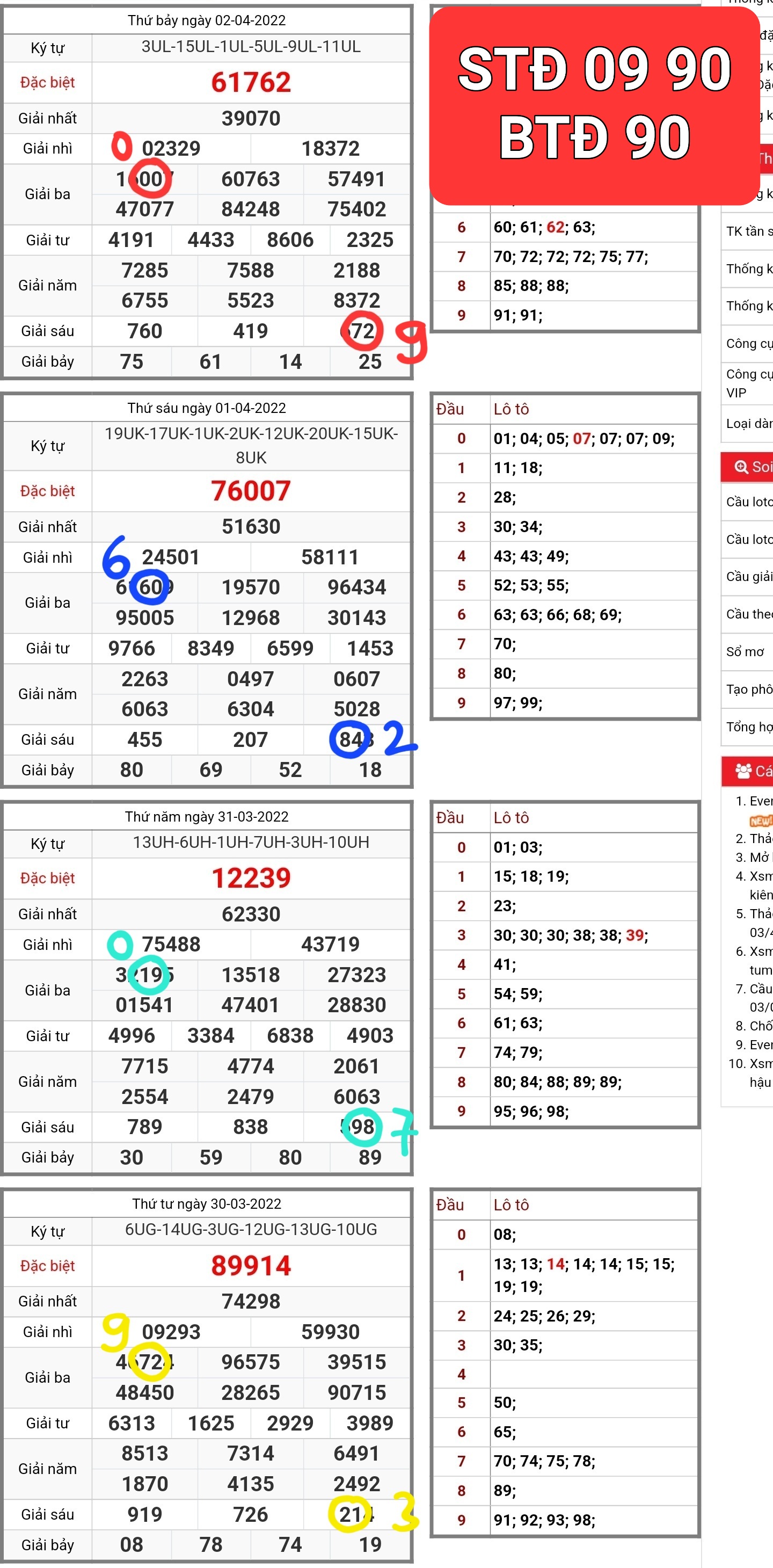Click second prize number 58111
This screenshot has width=773, height=1568.
click(330, 557)
